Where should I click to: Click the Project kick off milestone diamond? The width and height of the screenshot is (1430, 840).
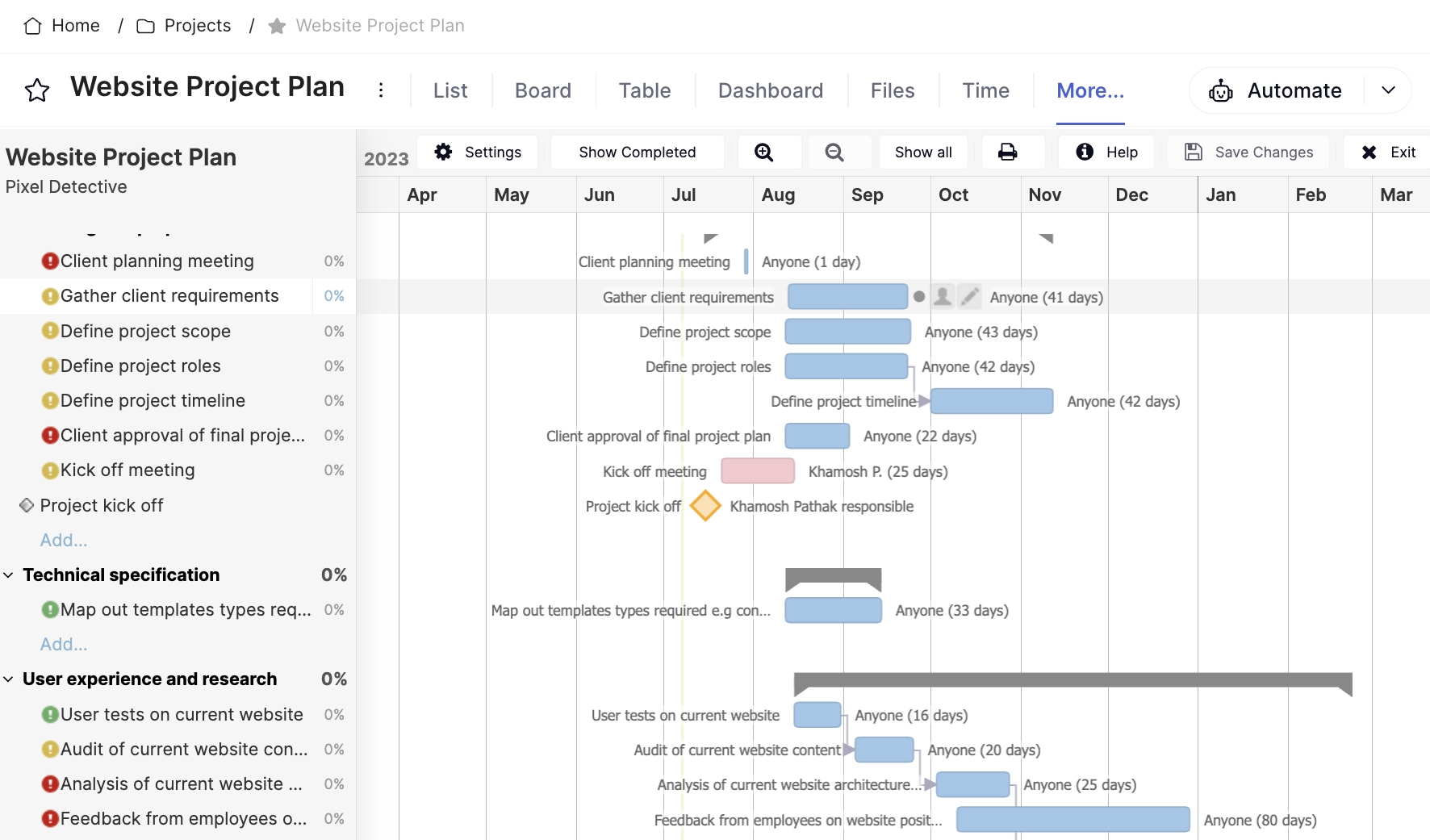[x=705, y=507]
